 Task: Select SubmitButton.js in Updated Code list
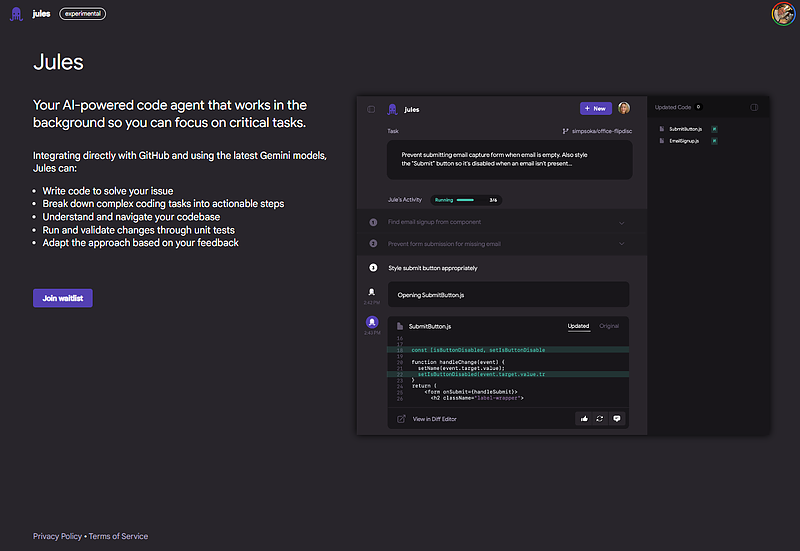click(x=685, y=129)
